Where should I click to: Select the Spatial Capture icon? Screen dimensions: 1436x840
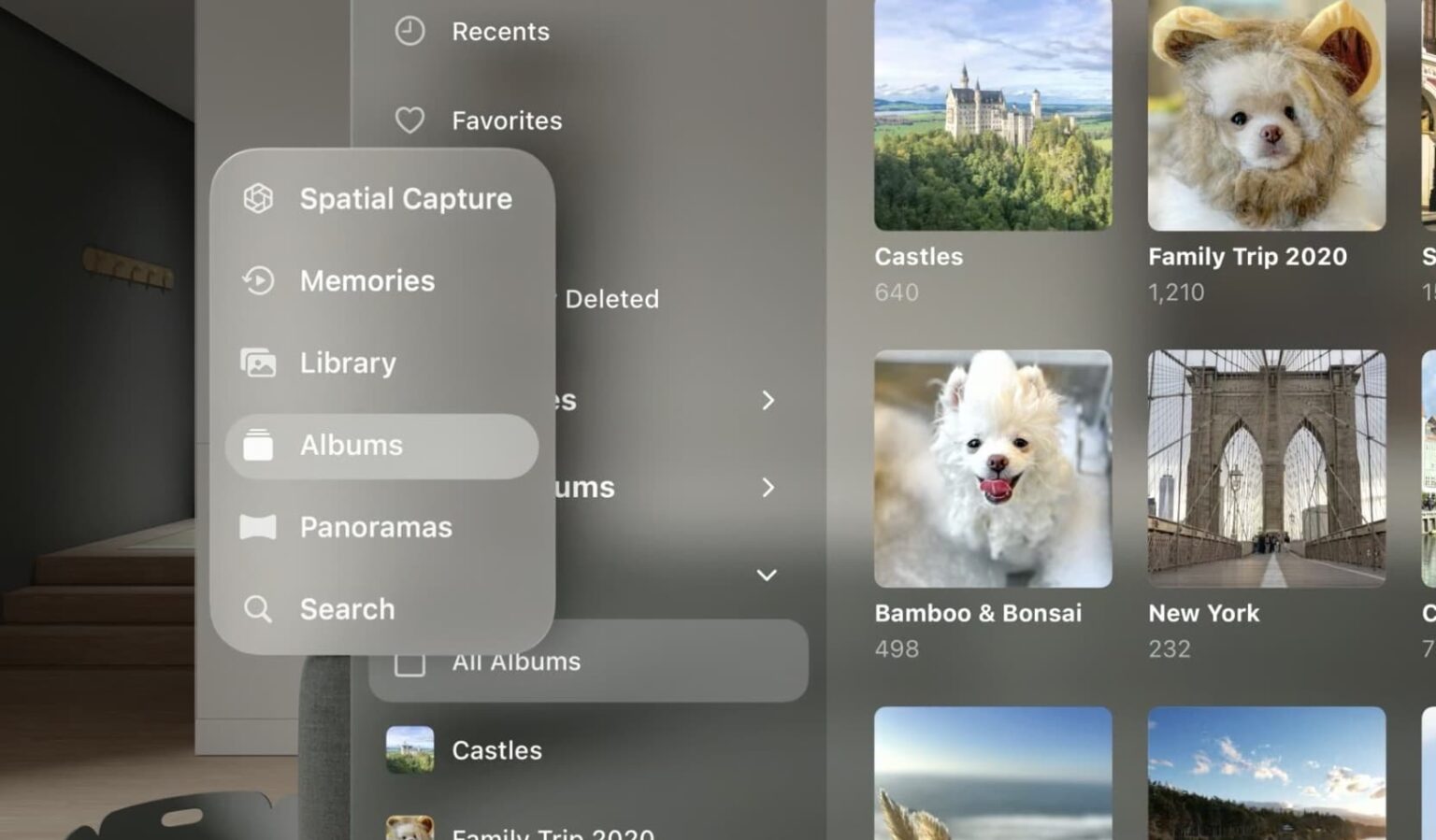(257, 198)
